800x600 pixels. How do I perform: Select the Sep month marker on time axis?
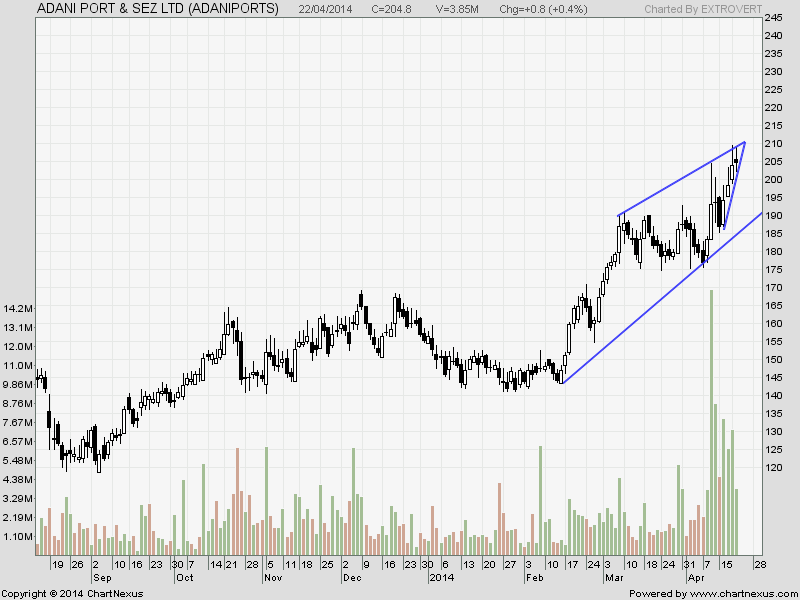[x=102, y=578]
